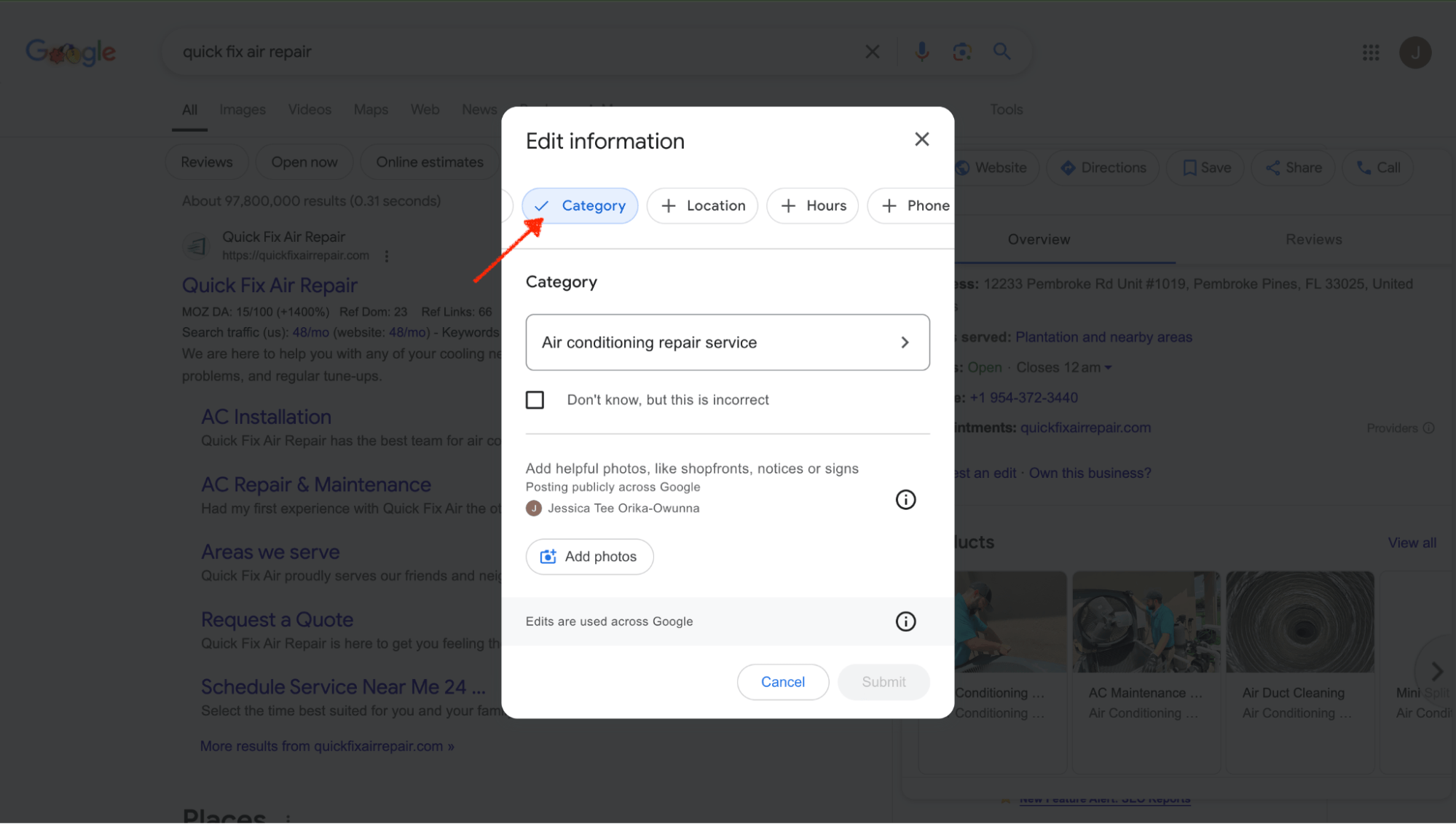Open Google Lens camera search icon
This screenshot has height=824, width=1456.
pyautogui.click(x=962, y=51)
